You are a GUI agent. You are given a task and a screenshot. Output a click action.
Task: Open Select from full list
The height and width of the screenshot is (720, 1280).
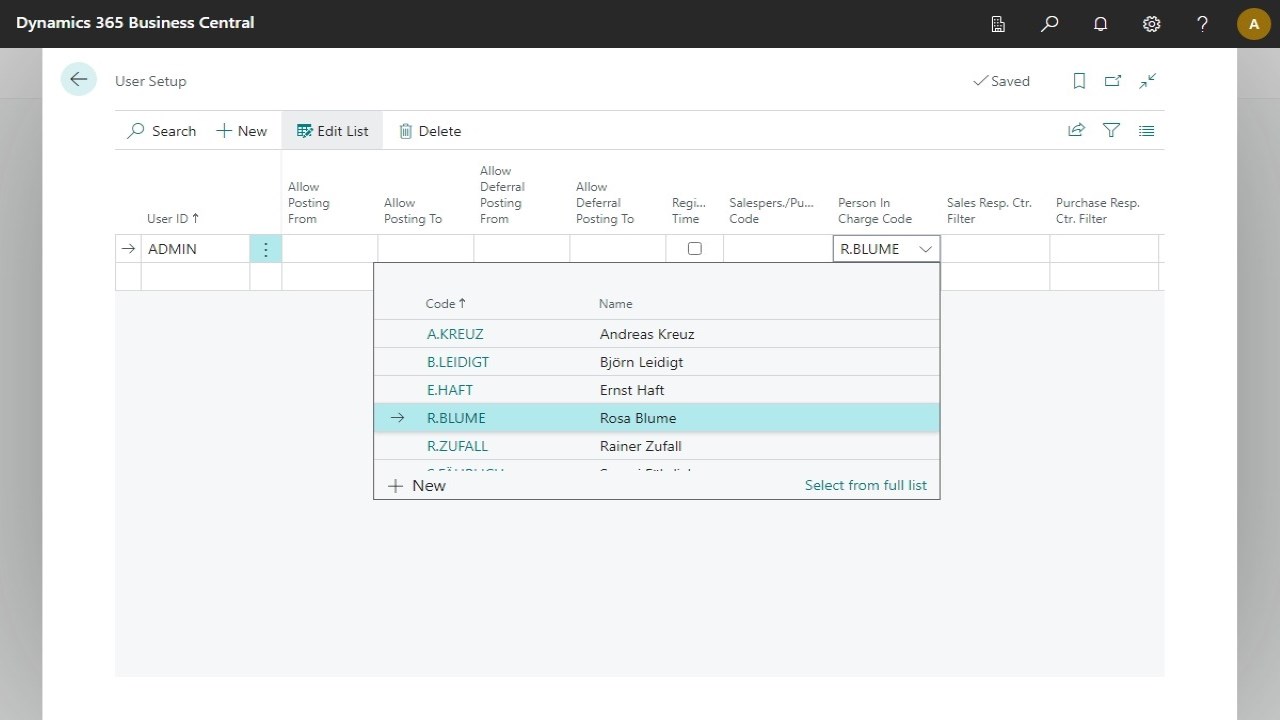click(x=865, y=485)
